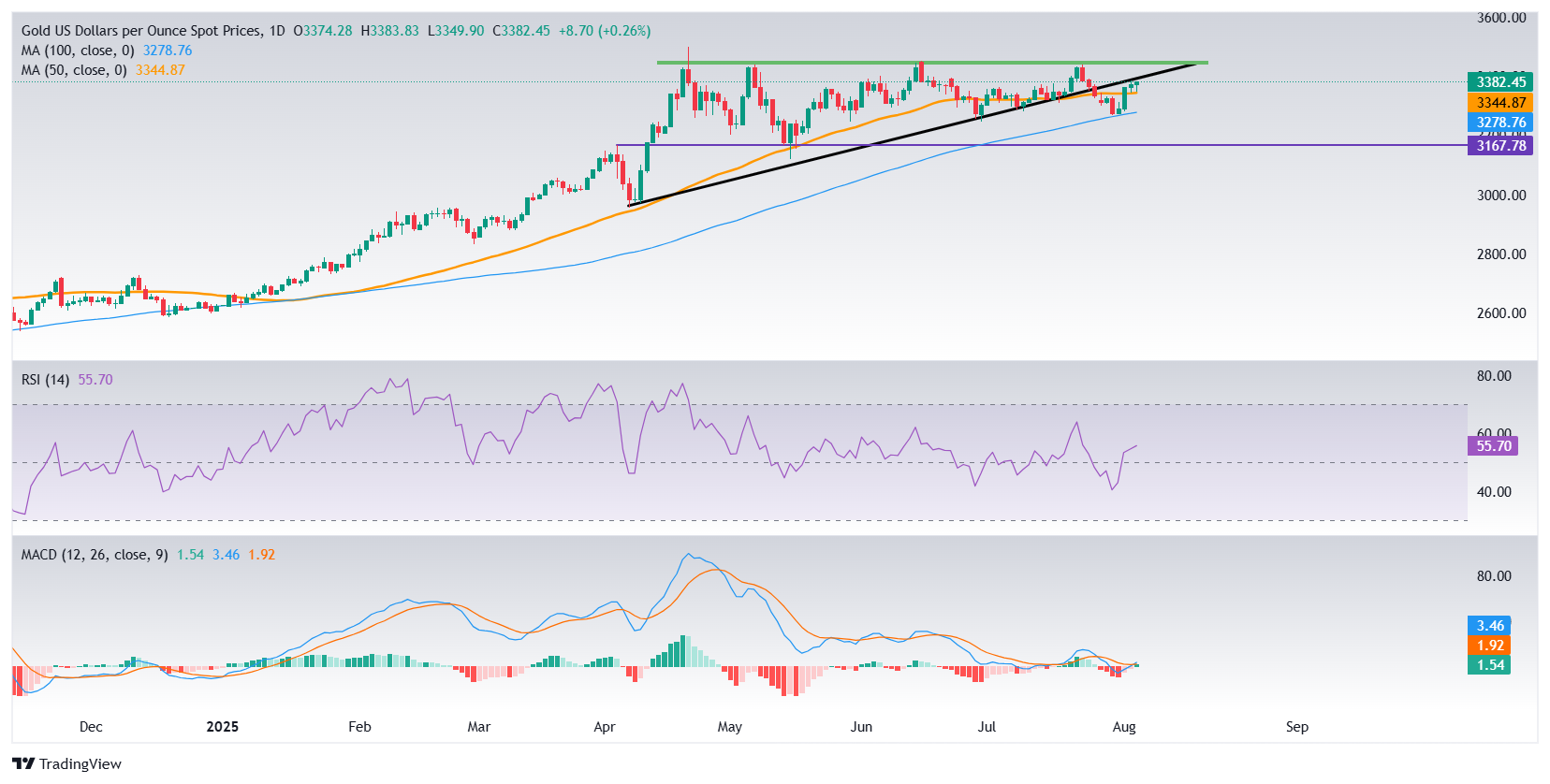Click orange 3344.87 tag on price axis
This screenshot has width=1550, height=784.
(x=1500, y=103)
